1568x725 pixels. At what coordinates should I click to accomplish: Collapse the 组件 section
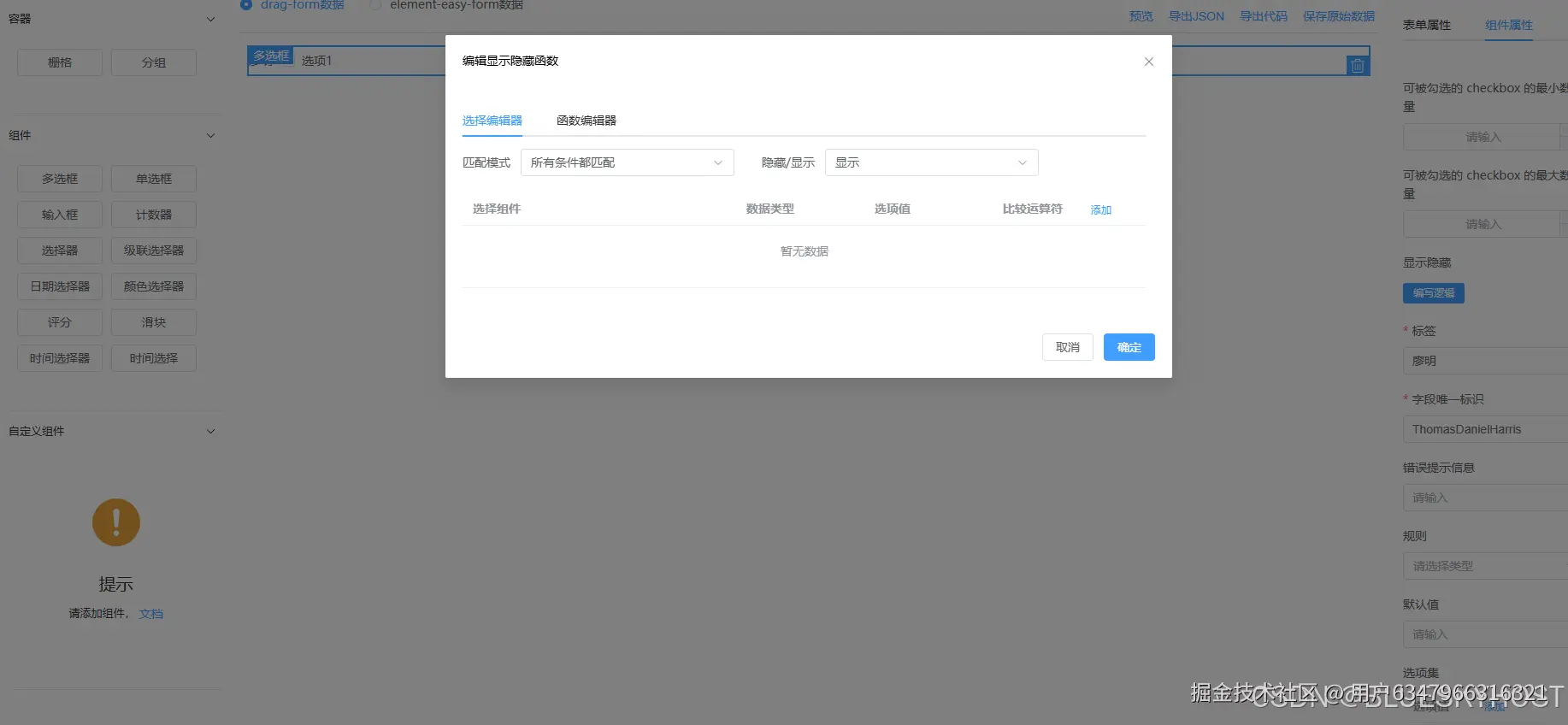pos(210,135)
